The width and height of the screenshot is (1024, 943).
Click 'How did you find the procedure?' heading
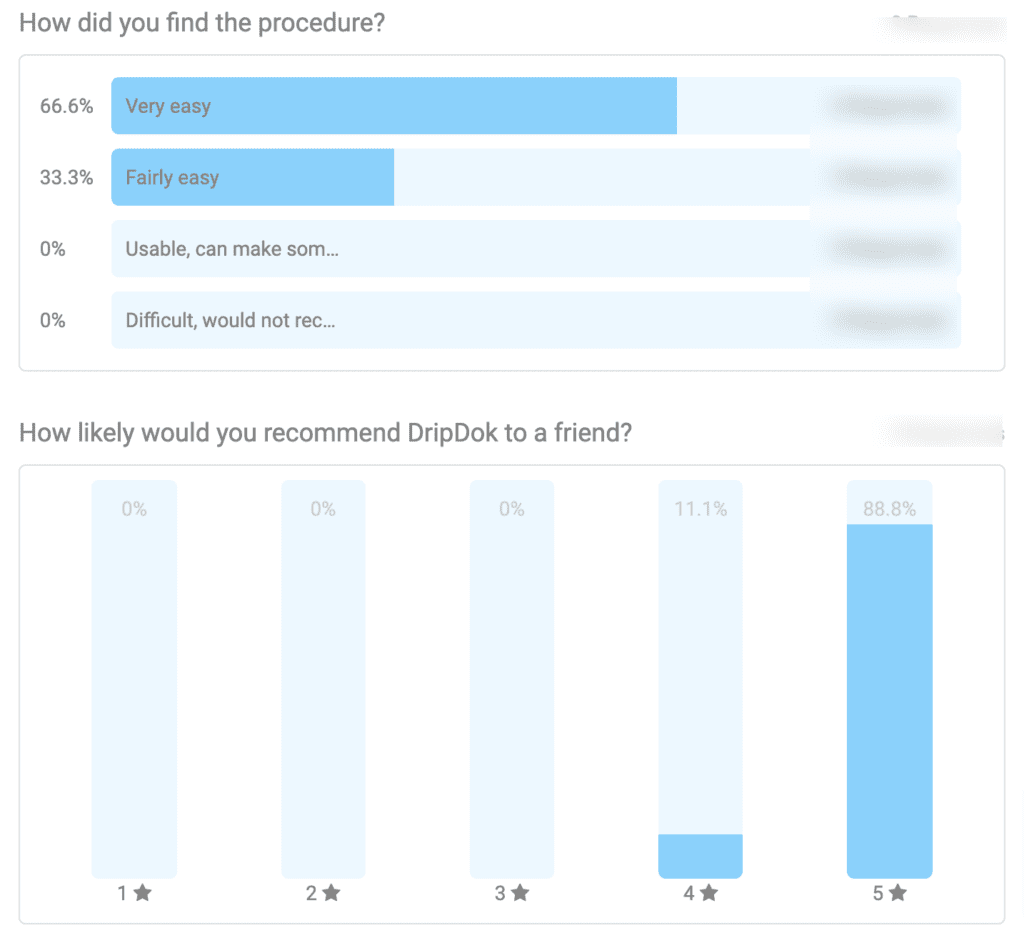tap(202, 23)
